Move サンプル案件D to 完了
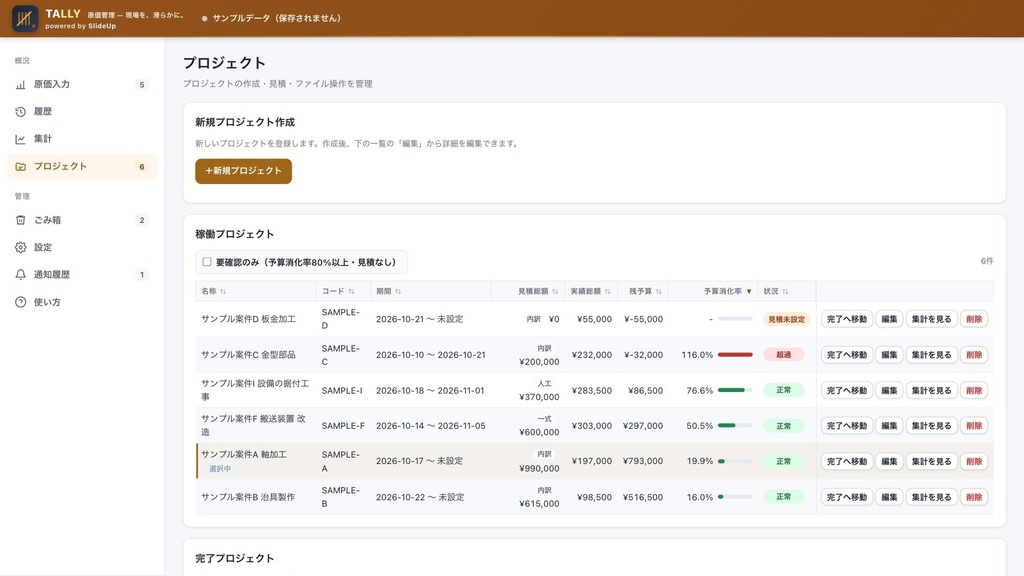The height and width of the screenshot is (576, 1024). [x=846, y=319]
